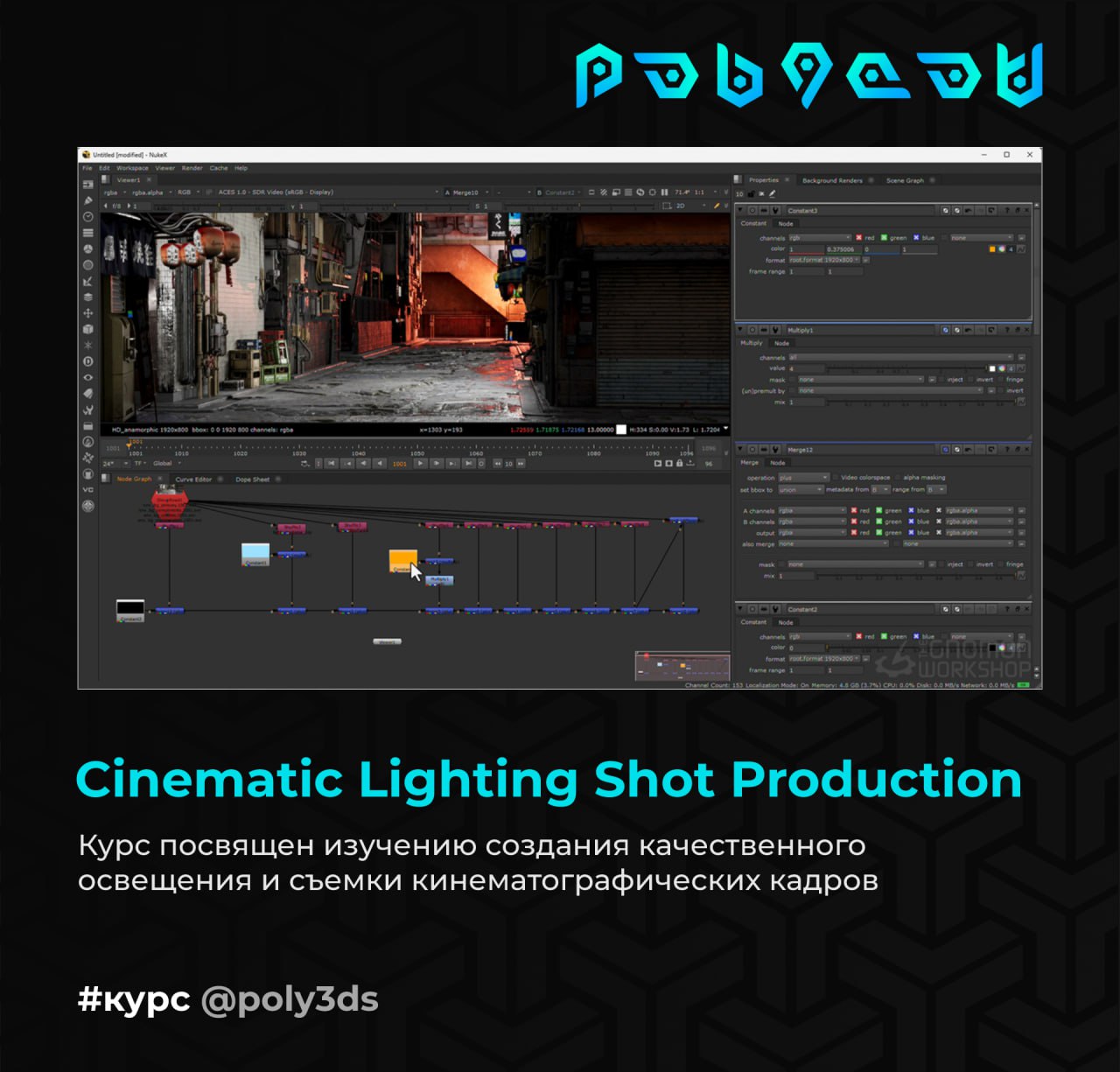
Task: Open the Merge nodes layers icon
Action: coord(87,297)
